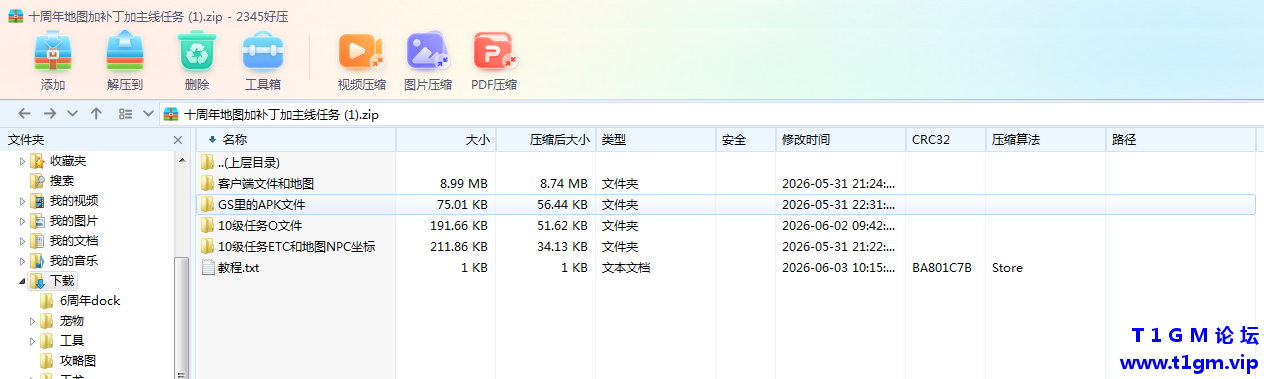Click the 文本文档 type cell
This screenshot has height=379, width=1264.
pos(626,267)
